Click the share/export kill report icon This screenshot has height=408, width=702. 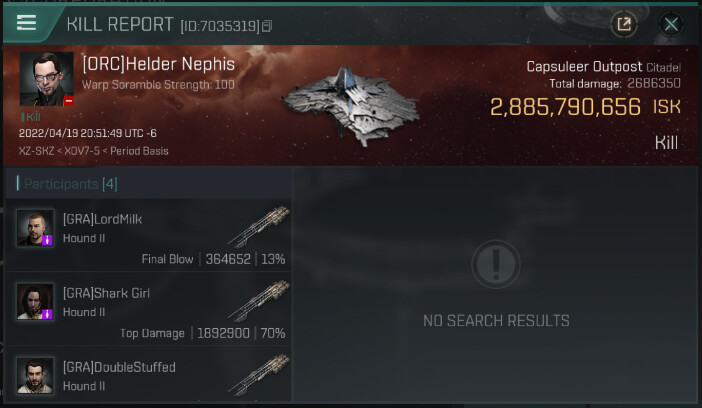click(x=624, y=24)
